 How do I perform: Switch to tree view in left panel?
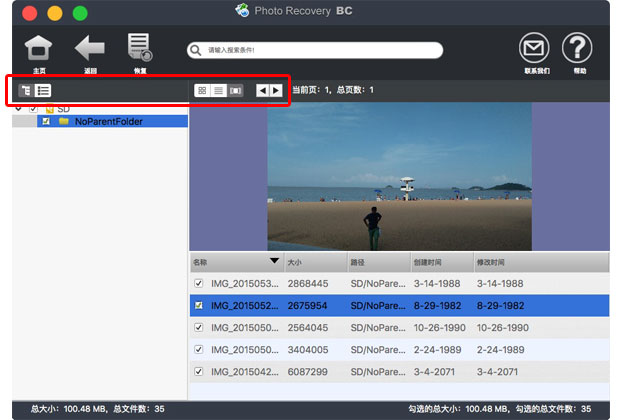click(x=26, y=91)
